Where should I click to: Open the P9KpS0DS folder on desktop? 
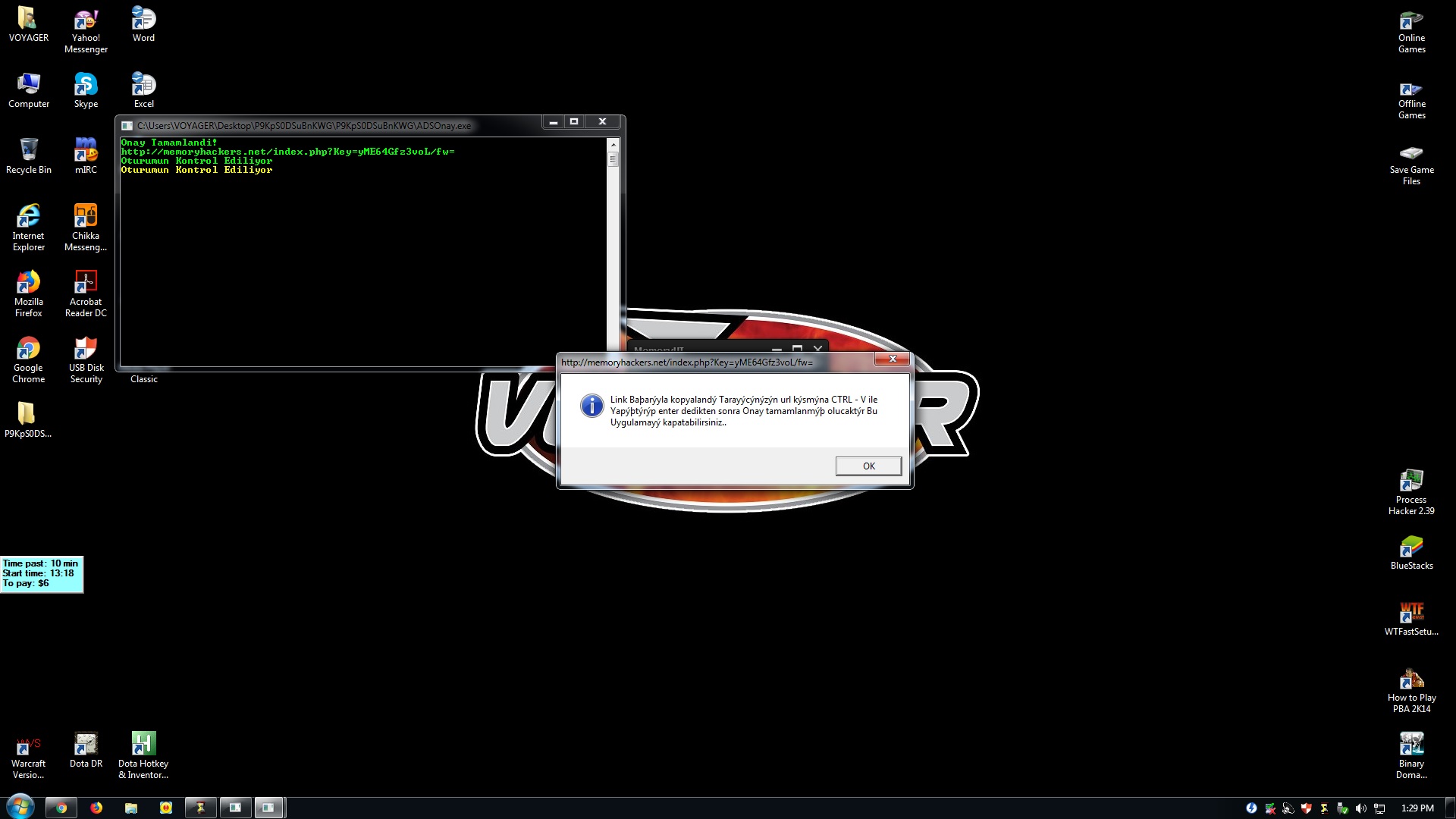pyautogui.click(x=28, y=419)
